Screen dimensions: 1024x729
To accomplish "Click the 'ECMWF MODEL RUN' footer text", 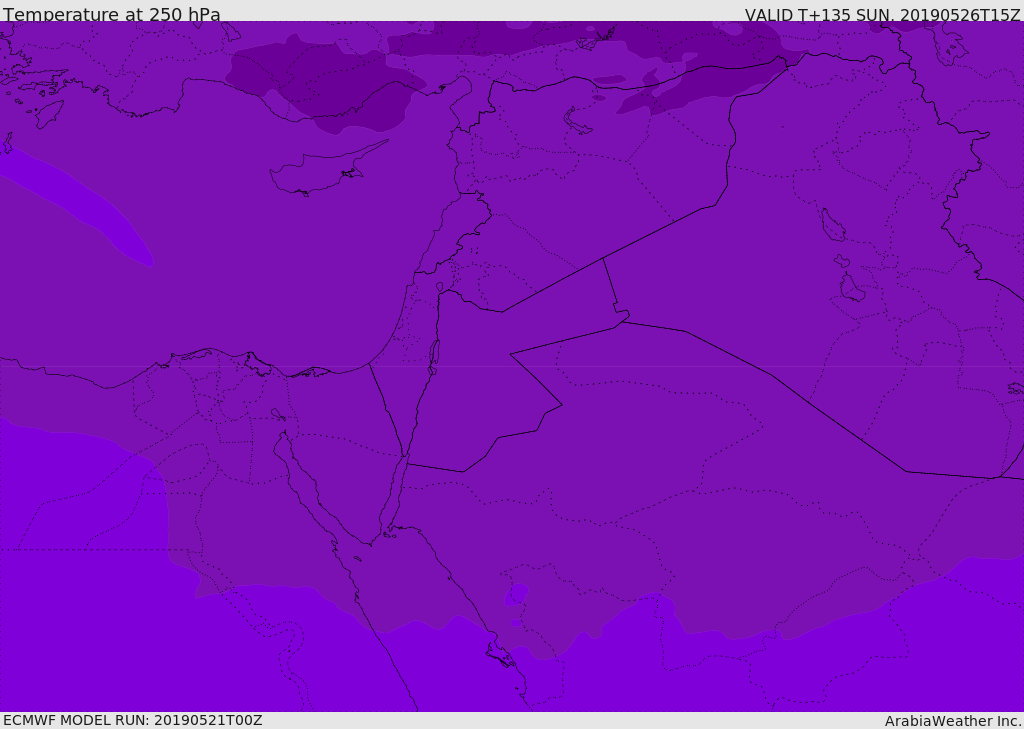I will [132, 720].
